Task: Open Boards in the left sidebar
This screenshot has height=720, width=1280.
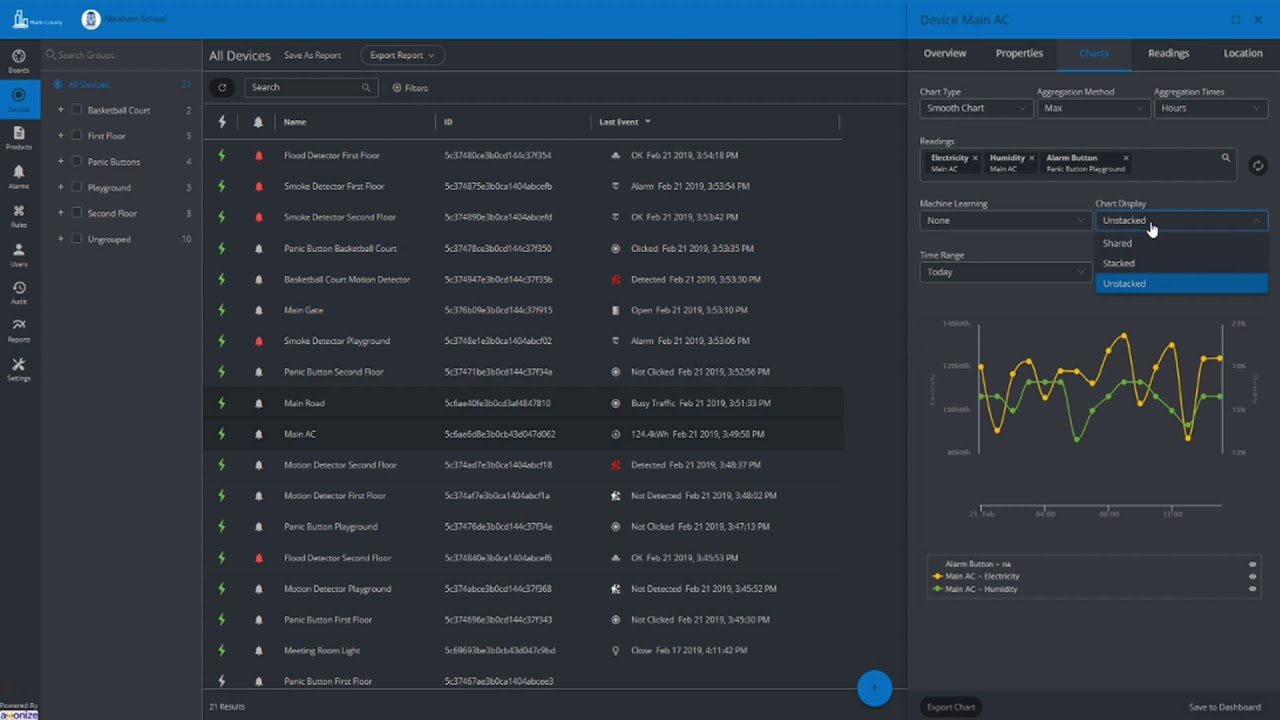Action: point(18,60)
